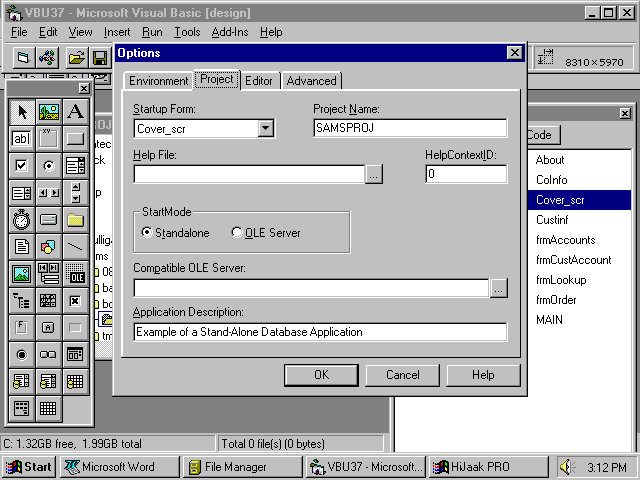Choose the Standalone start mode option

point(147,233)
